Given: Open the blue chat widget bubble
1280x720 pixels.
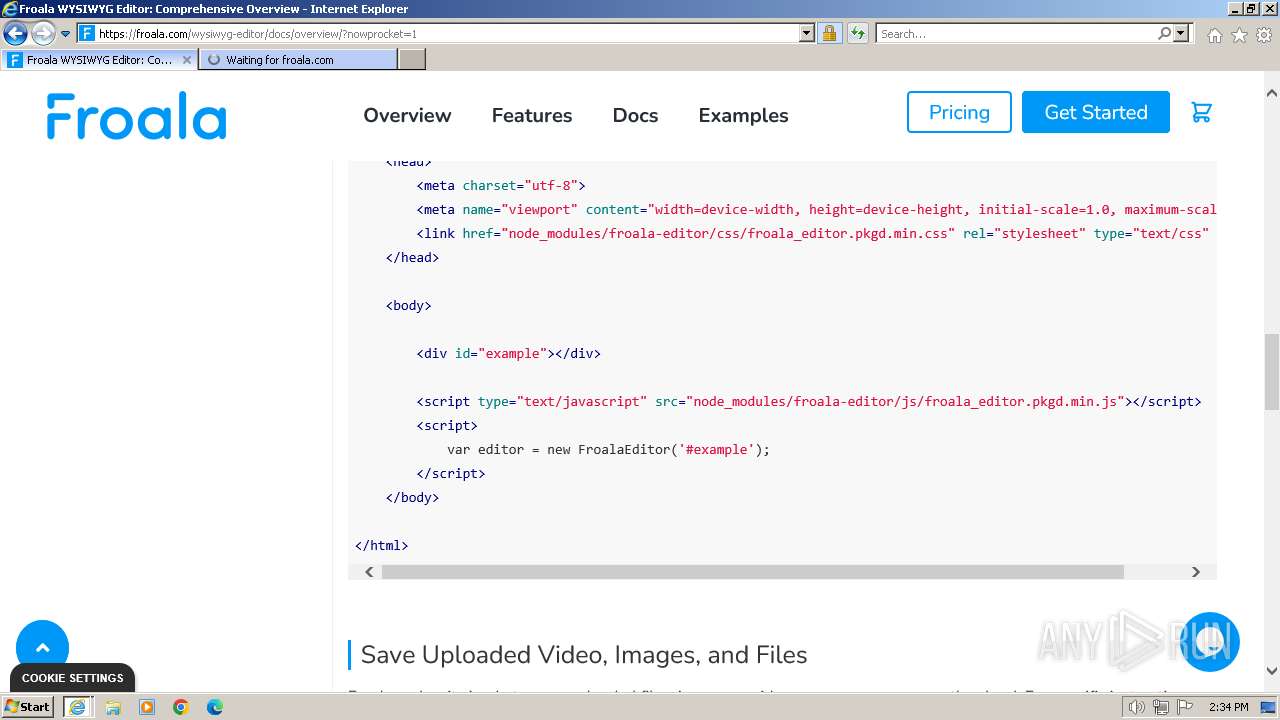Looking at the screenshot, I should coord(1210,642).
